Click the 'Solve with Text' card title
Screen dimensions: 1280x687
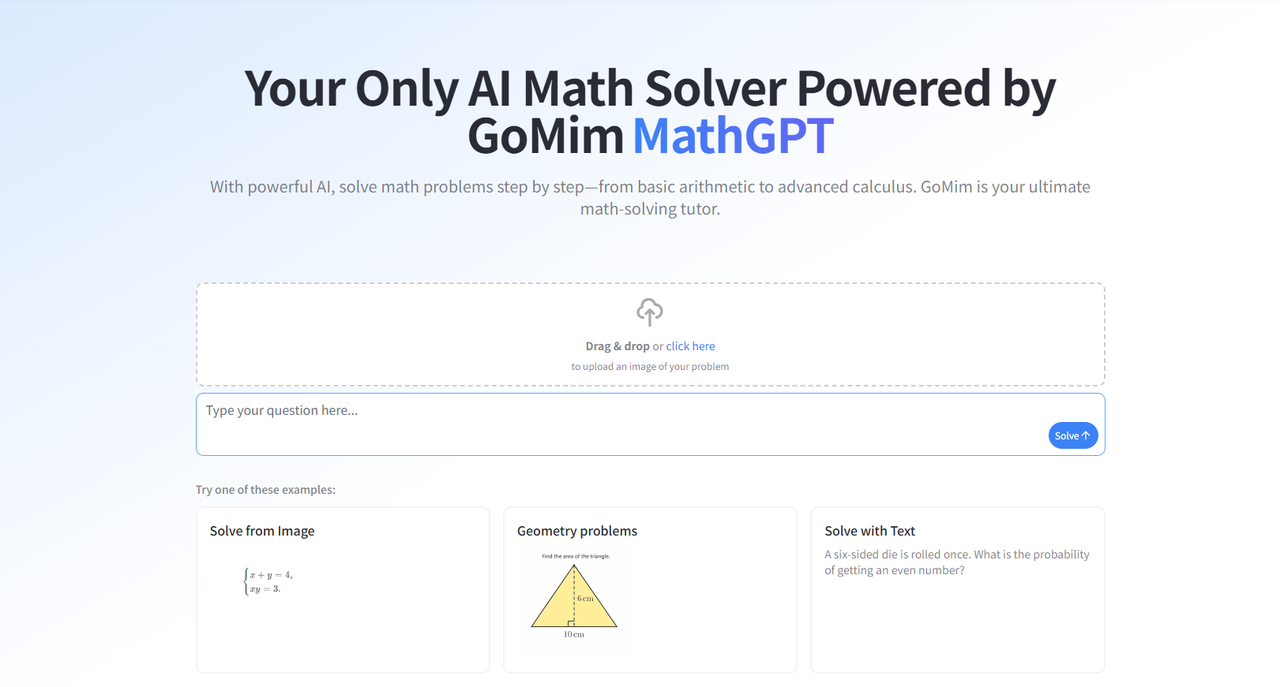(x=870, y=531)
